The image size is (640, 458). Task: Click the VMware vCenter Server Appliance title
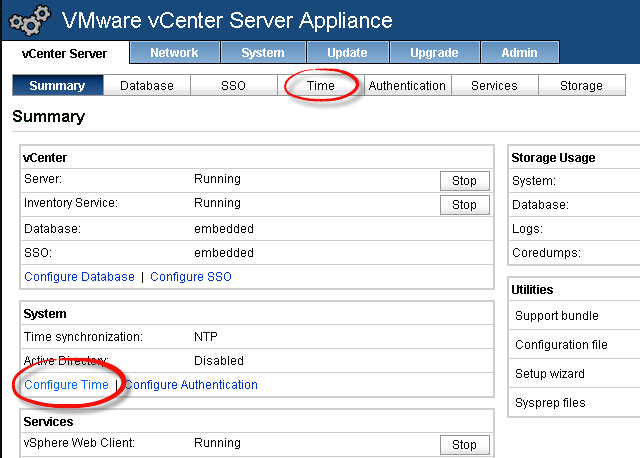227,20
